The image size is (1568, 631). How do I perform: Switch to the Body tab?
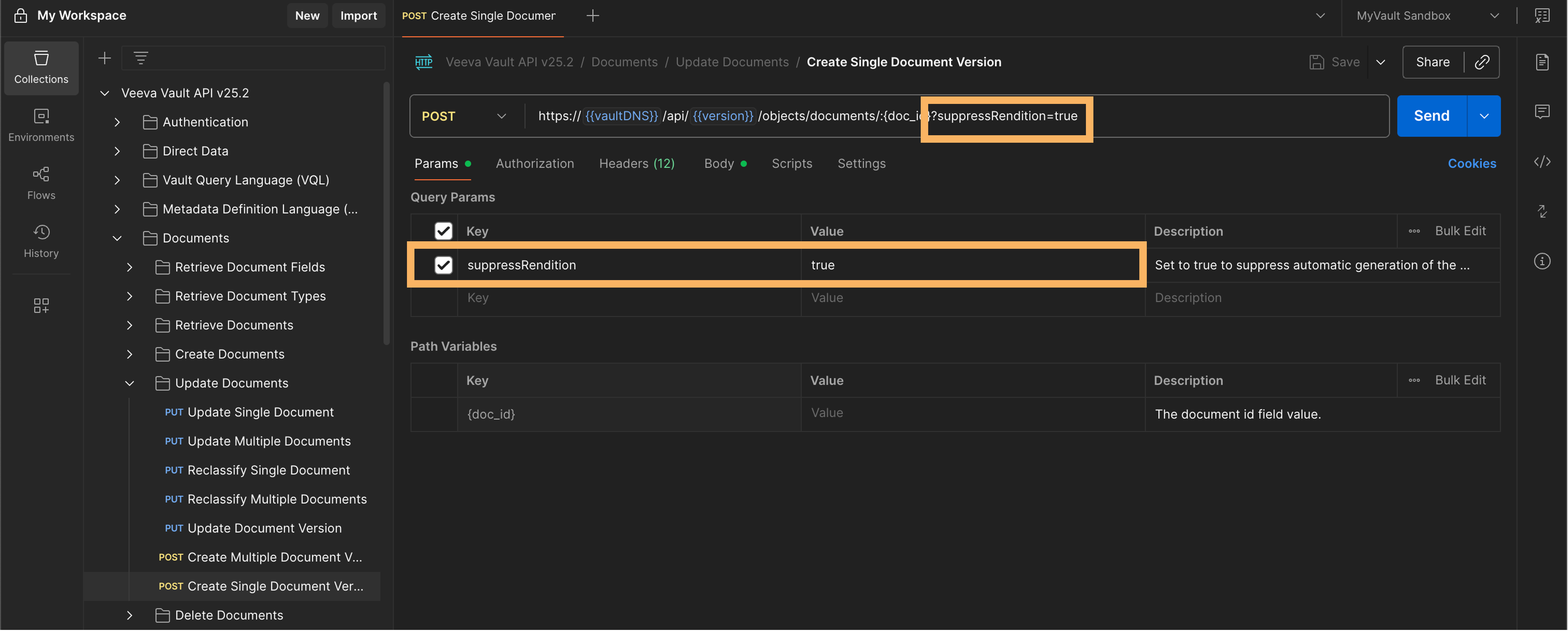coord(719,164)
